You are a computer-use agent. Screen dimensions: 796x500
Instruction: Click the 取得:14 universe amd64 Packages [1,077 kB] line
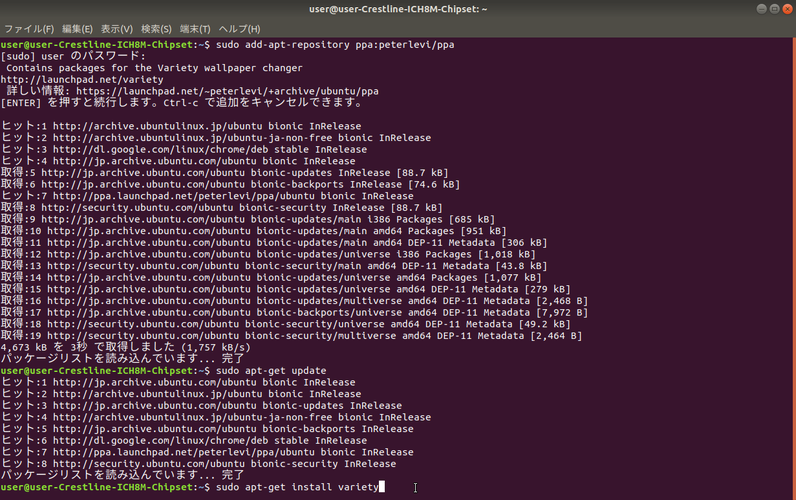pos(271,278)
